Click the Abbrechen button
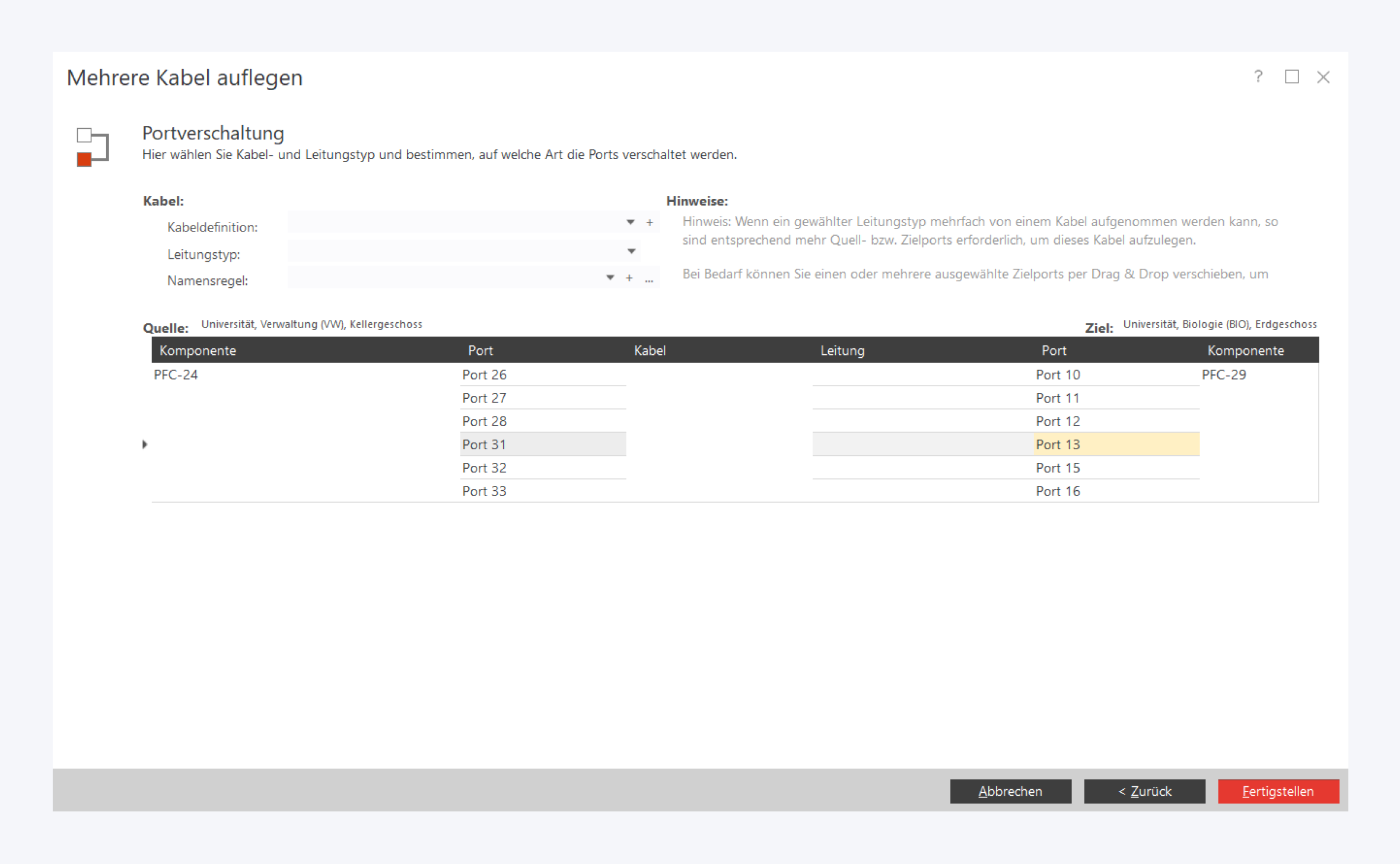The height and width of the screenshot is (864, 1400). click(x=1010, y=791)
